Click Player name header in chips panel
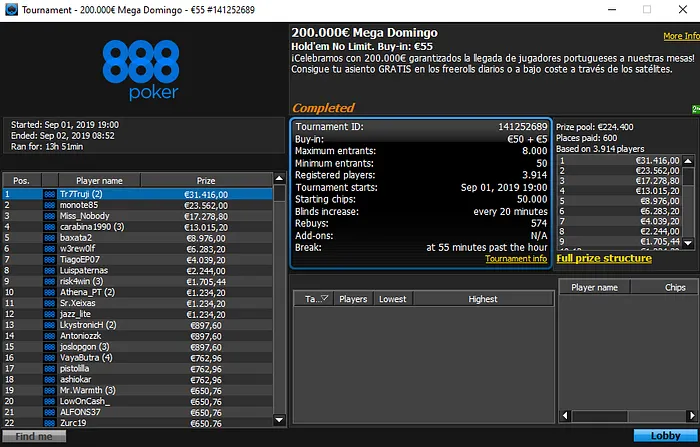Viewport: 700px width, 447px height. point(595,288)
